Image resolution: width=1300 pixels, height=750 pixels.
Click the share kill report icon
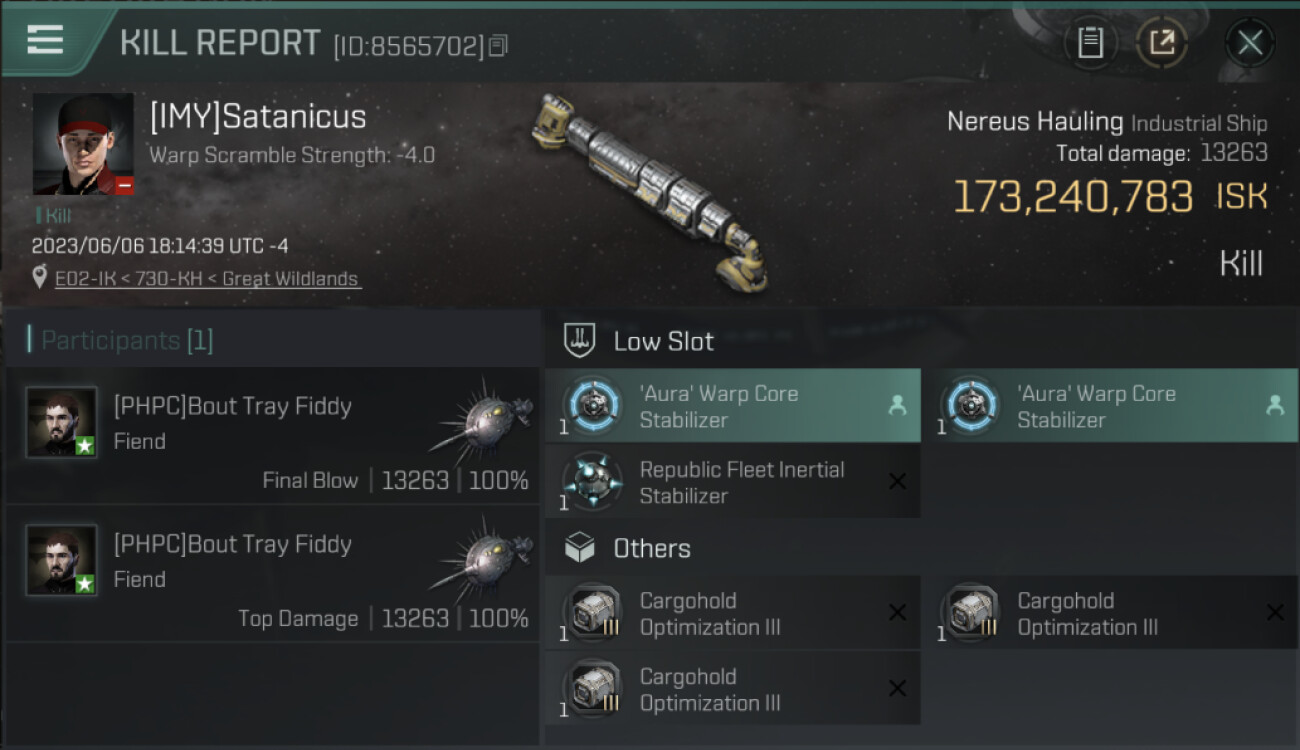coord(1162,43)
